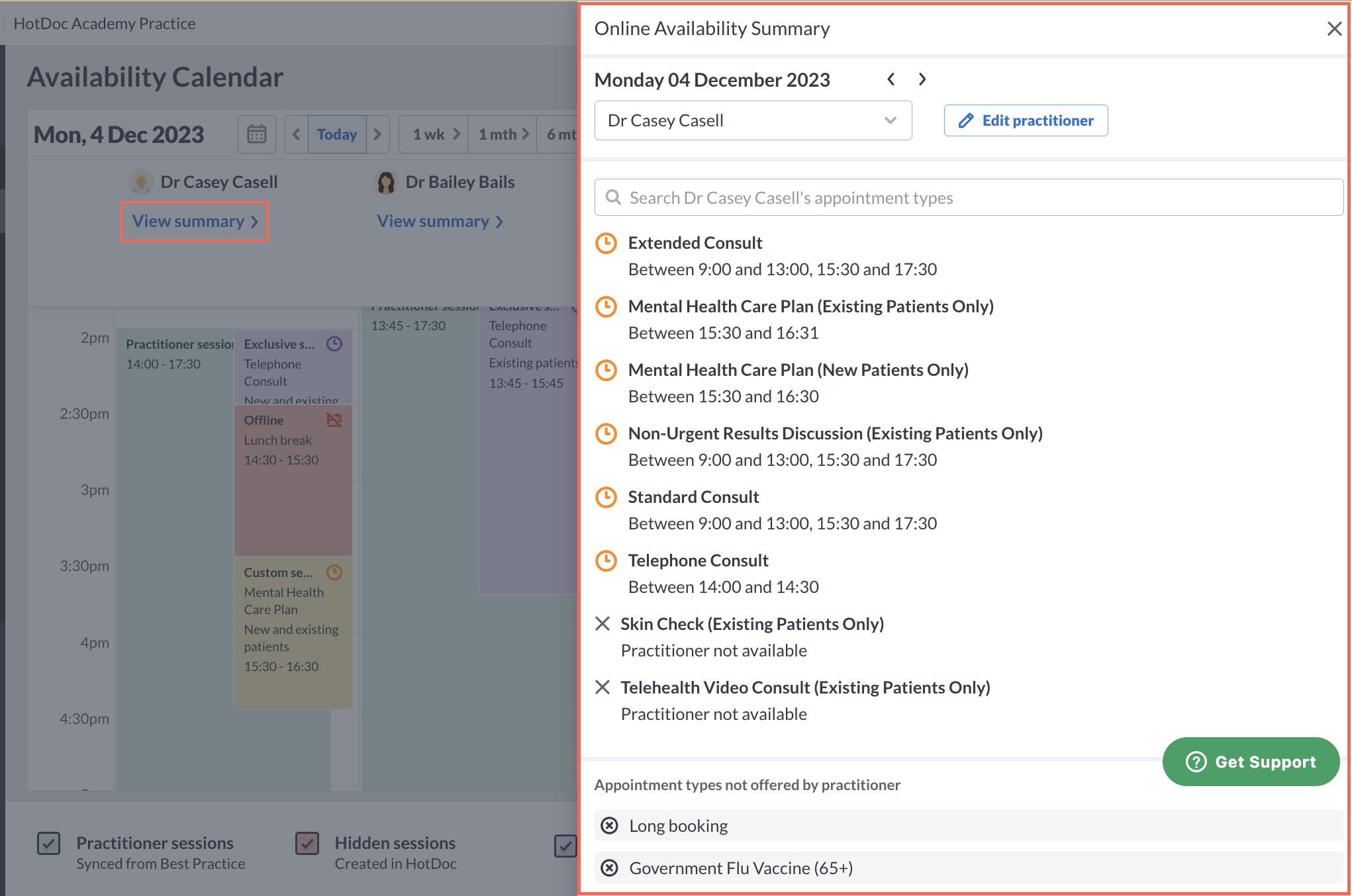1352x896 pixels.
Task: Click the Today button
Action: (x=336, y=134)
